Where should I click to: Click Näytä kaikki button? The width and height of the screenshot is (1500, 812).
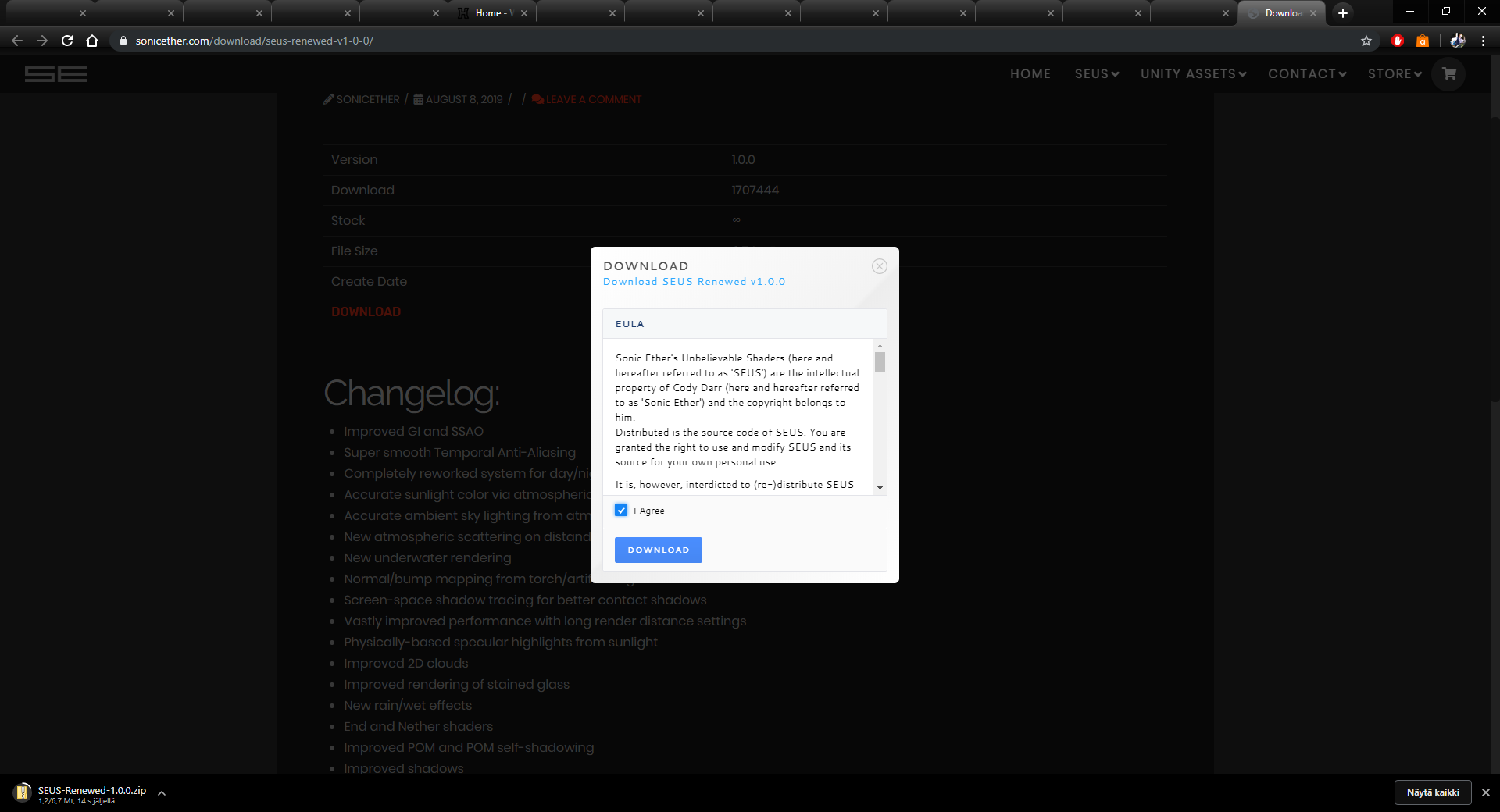tap(1433, 792)
